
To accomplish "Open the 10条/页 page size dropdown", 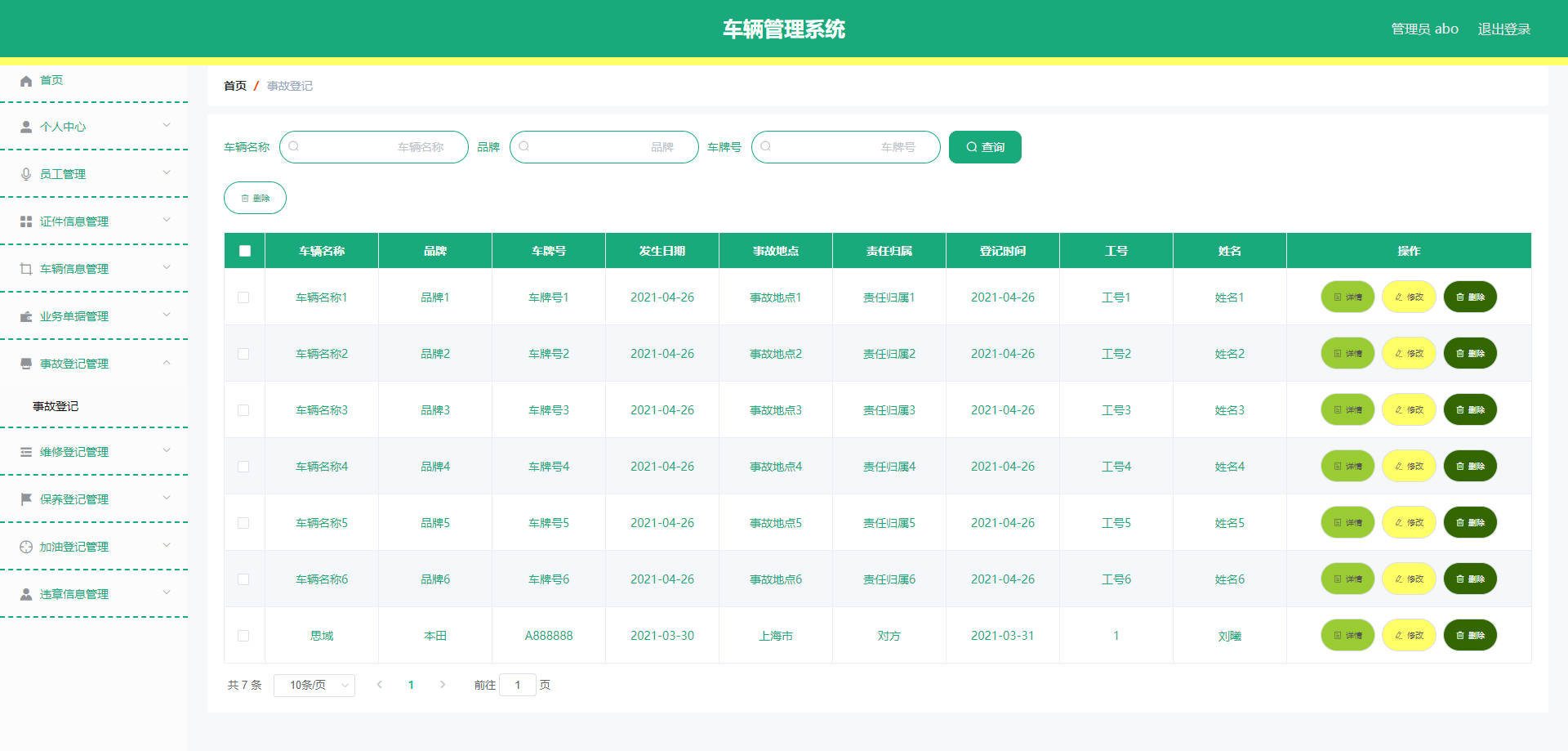I will [x=314, y=686].
